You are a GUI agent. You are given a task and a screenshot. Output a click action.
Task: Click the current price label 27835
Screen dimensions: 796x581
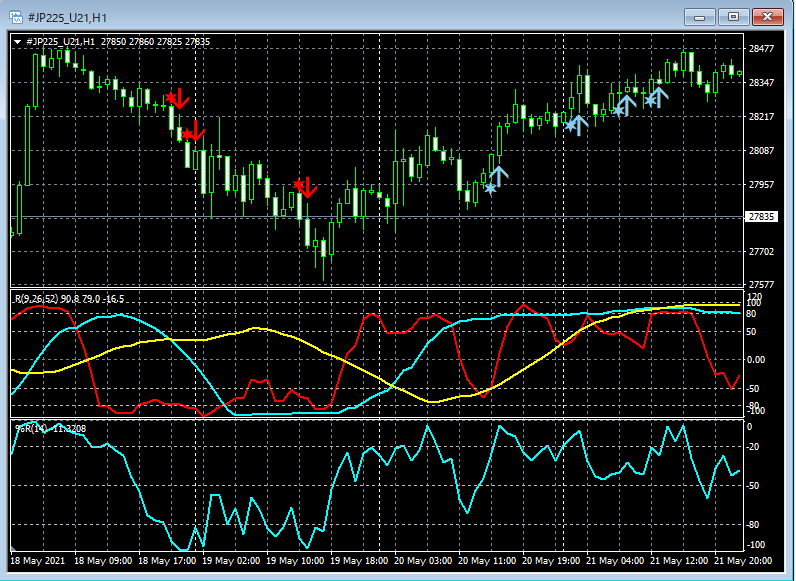point(761,217)
